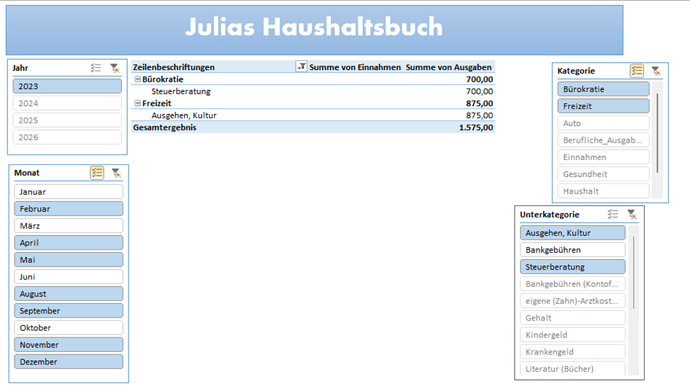Select eigene (Zahn)-Arztkost... in the Unterkategorie slicer
The image size is (690, 392).
click(x=573, y=301)
